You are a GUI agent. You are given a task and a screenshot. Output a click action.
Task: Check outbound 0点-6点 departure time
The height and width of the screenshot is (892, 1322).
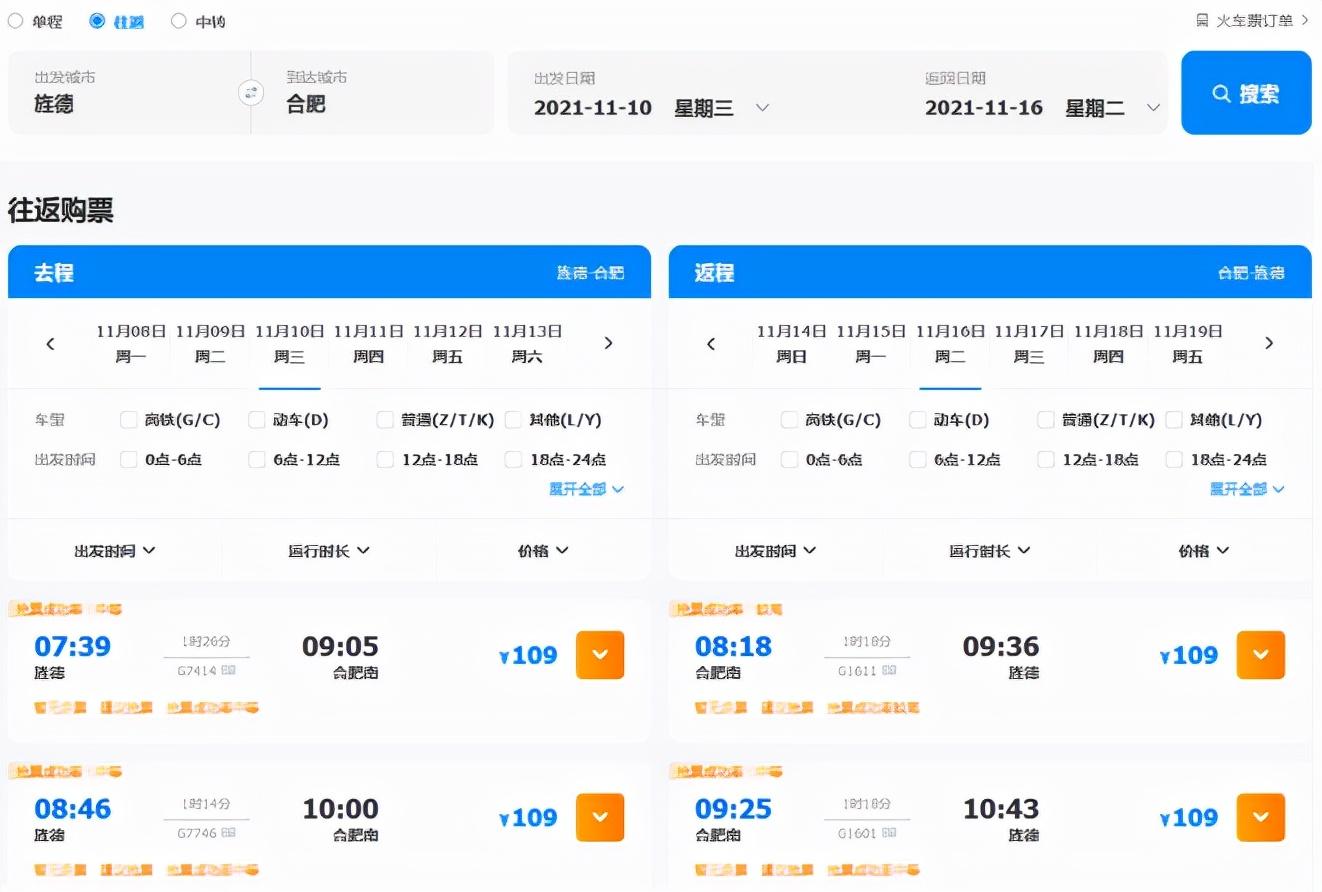pyautogui.click(x=128, y=460)
